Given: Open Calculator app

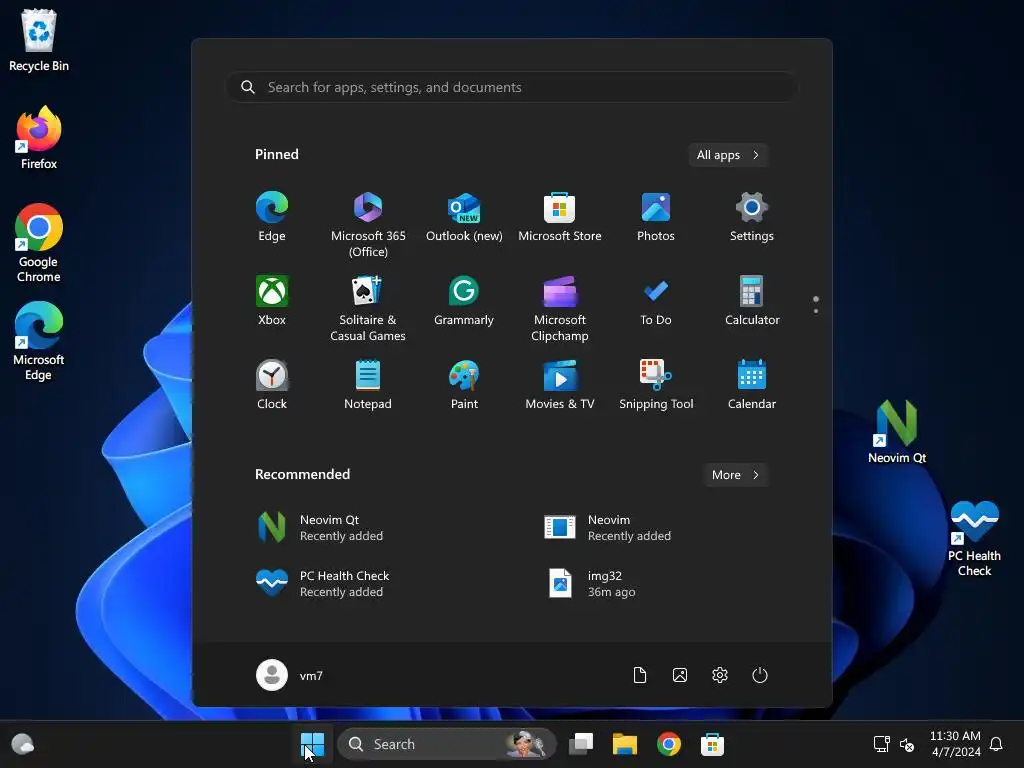Looking at the screenshot, I should (752, 301).
